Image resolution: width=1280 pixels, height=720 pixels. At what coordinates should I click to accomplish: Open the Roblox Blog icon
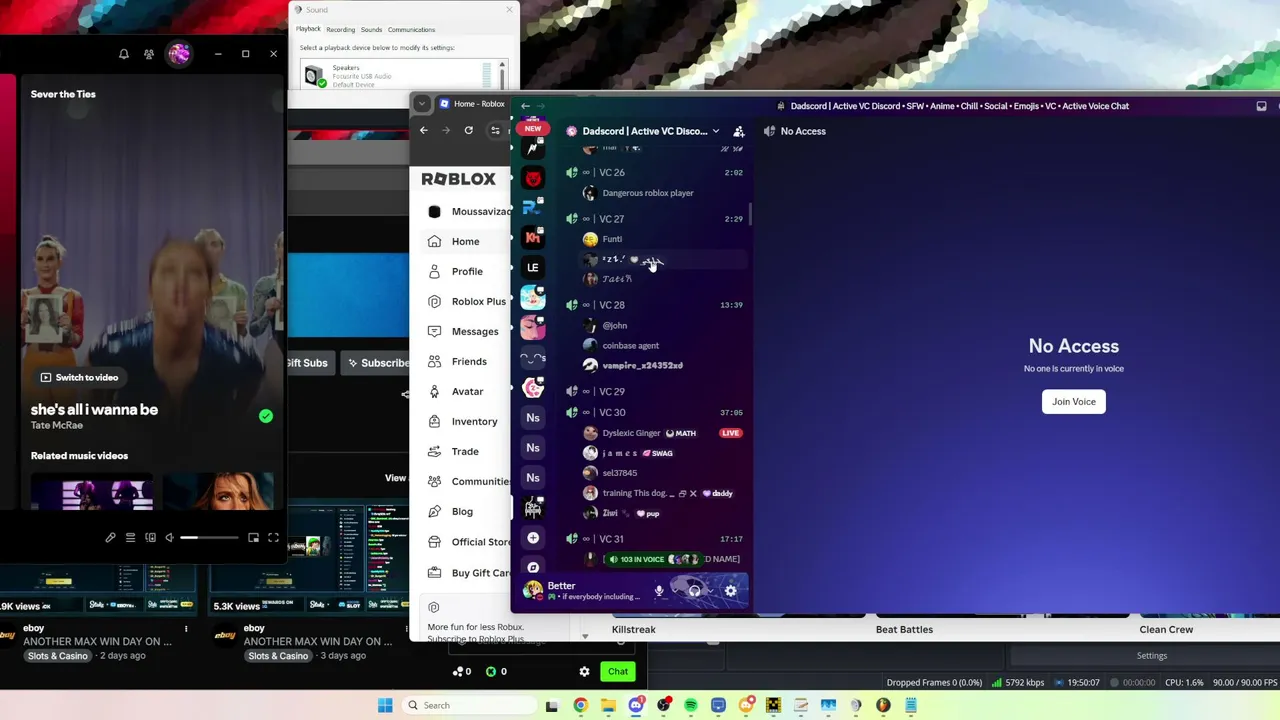pyautogui.click(x=434, y=511)
